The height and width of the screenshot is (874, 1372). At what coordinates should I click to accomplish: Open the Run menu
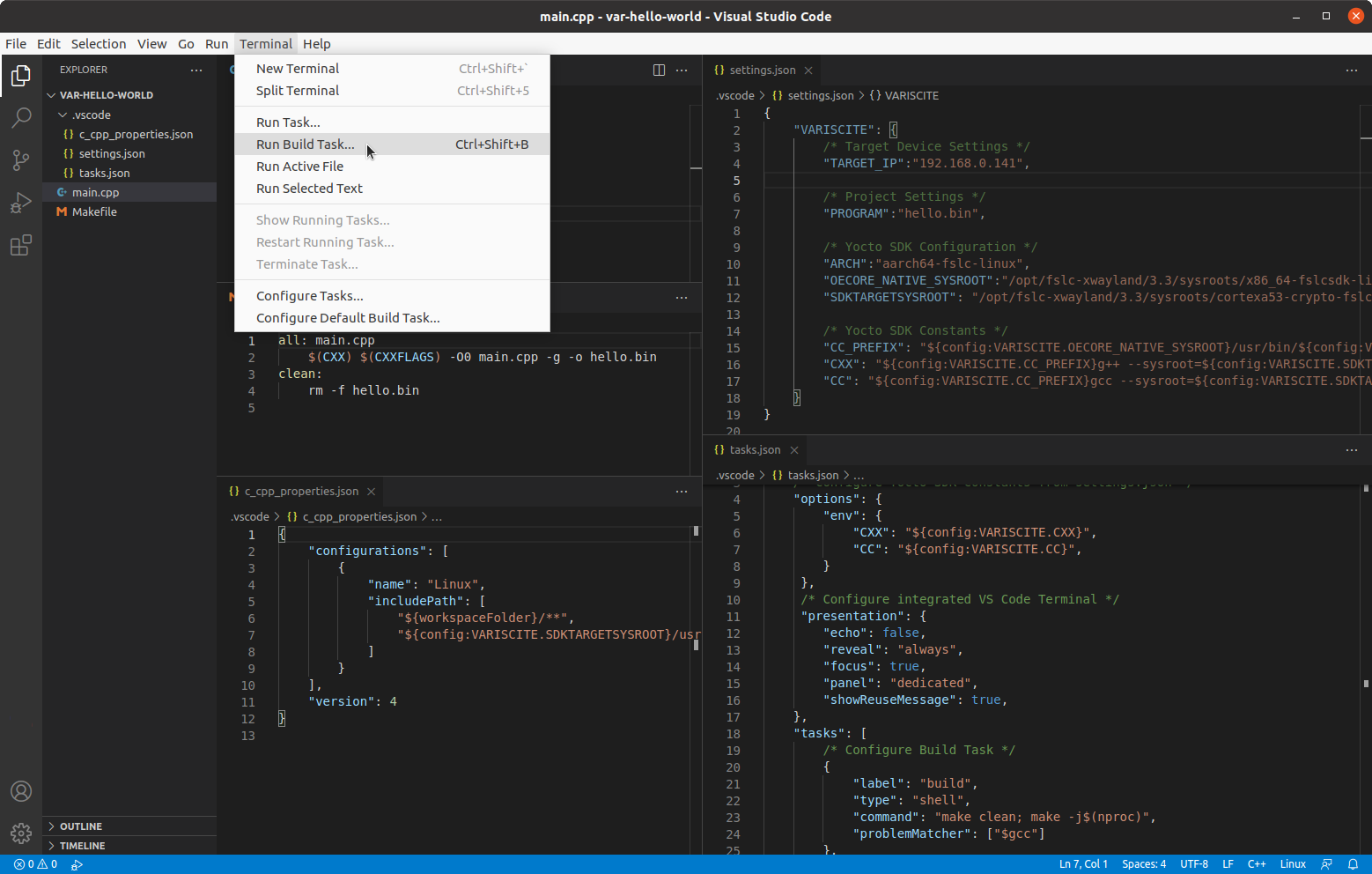click(x=217, y=44)
